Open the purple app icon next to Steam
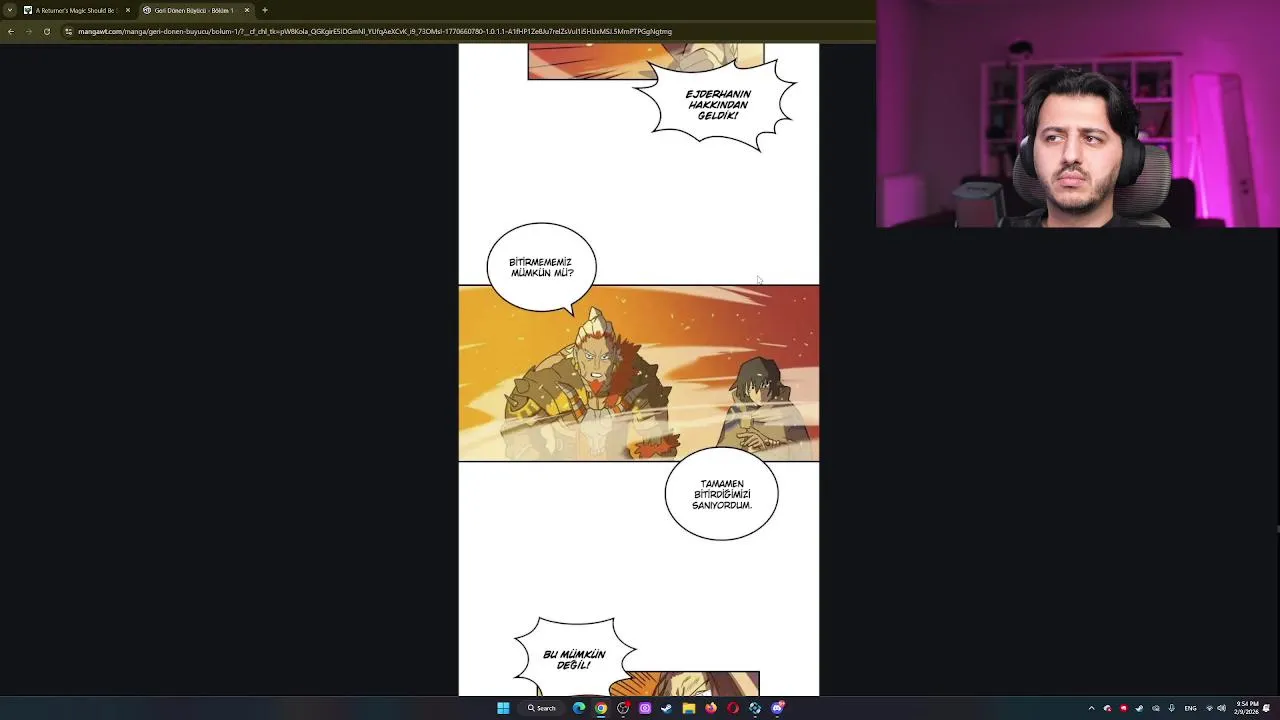This screenshot has width=1280, height=720. click(x=645, y=708)
